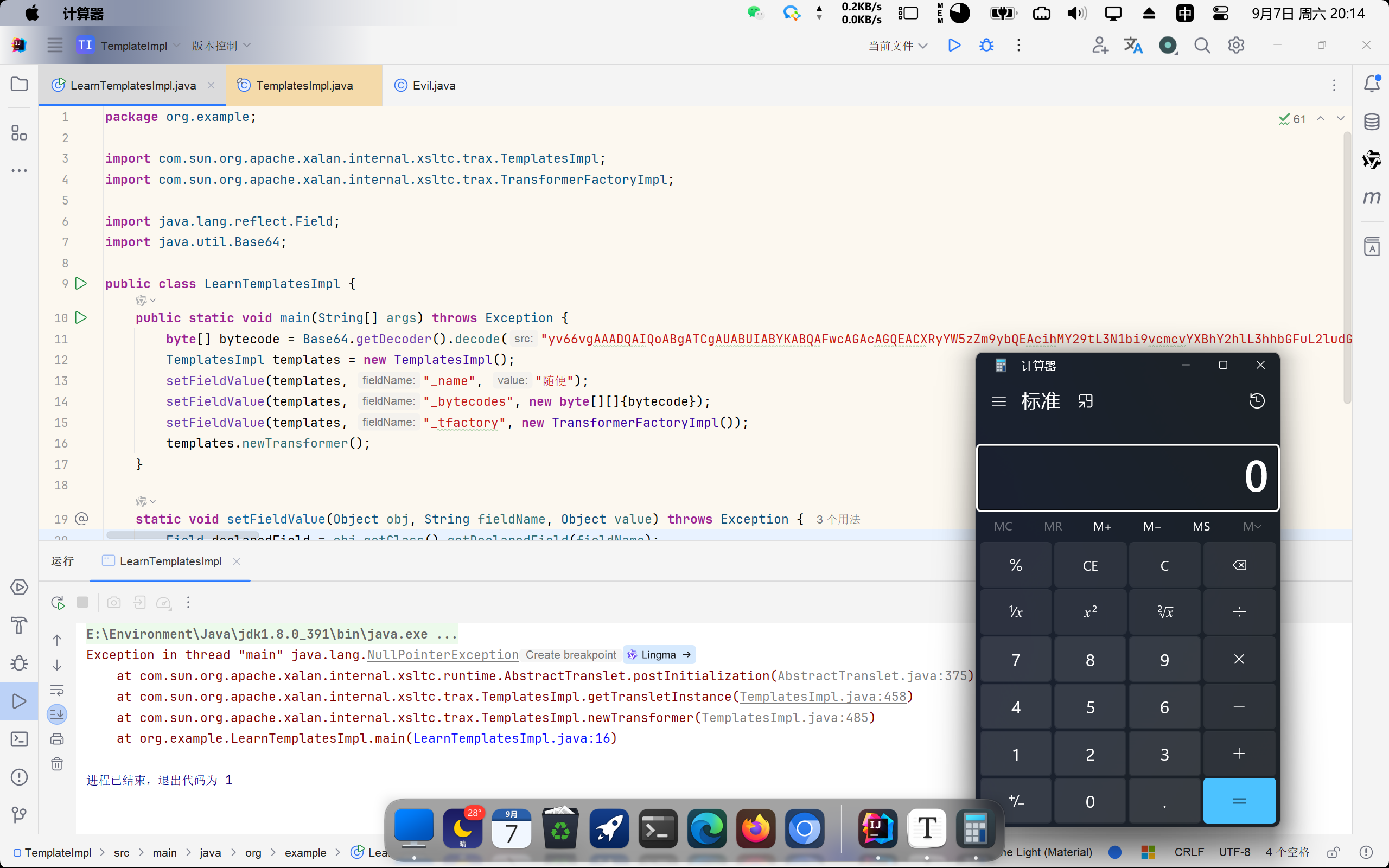Toggle calculator keep-on-top mode
The height and width of the screenshot is (868, 1389).
[1085, 401]
